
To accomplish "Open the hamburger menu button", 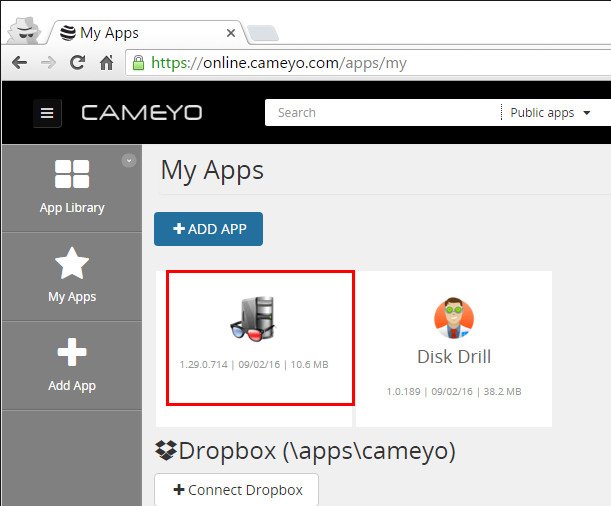I will (x=46, y=113).
